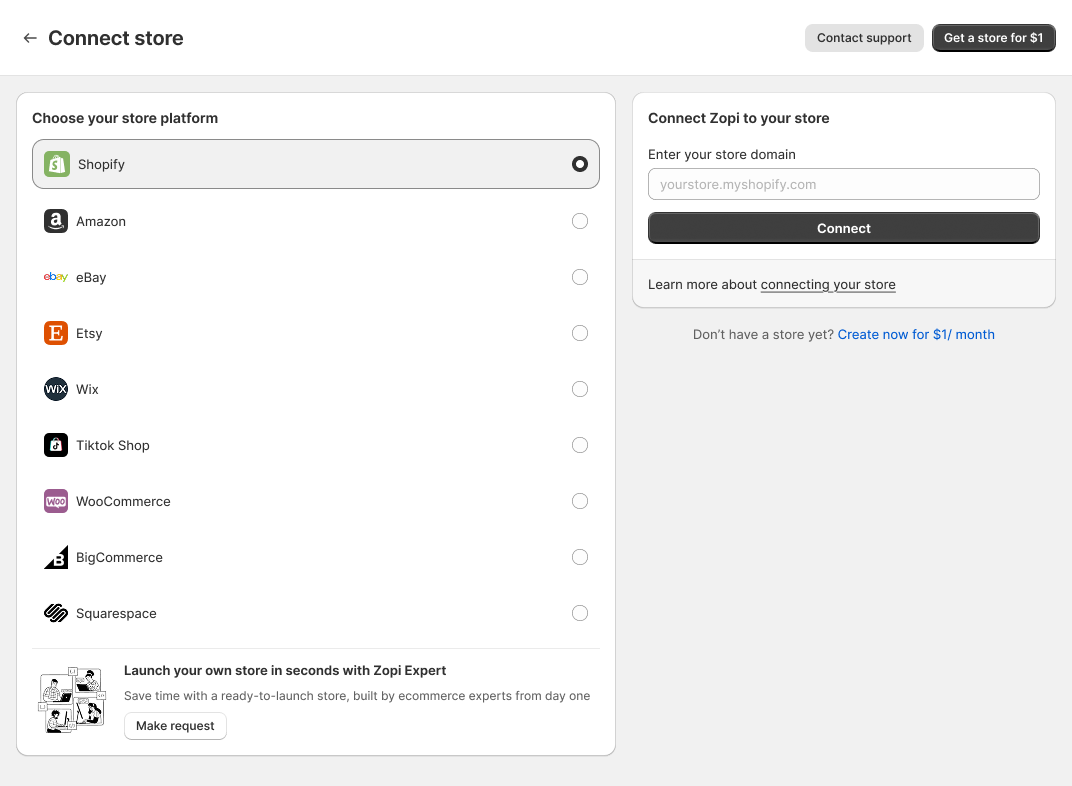Click the Shopify bag logo icon
1072x786 pixels.
pos(57,164)
